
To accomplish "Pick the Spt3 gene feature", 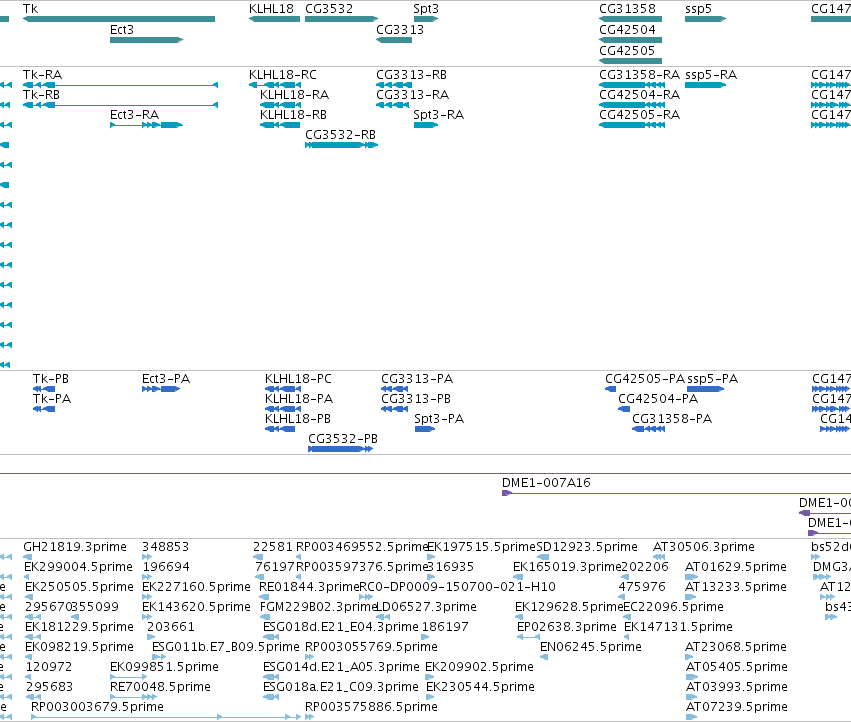I will coord(426,19).
